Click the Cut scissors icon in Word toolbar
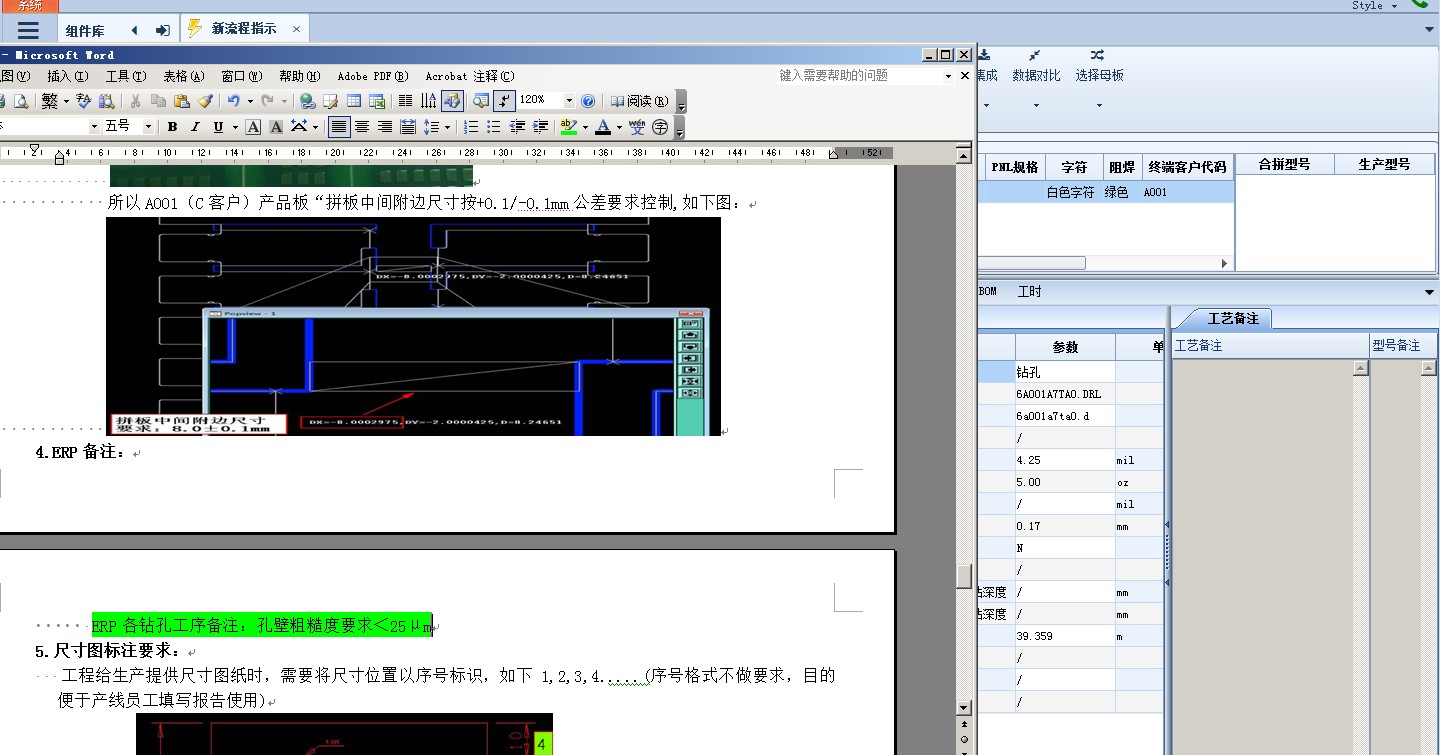Viewport: 1440px width, 755px height. click(x=136, y=101)
